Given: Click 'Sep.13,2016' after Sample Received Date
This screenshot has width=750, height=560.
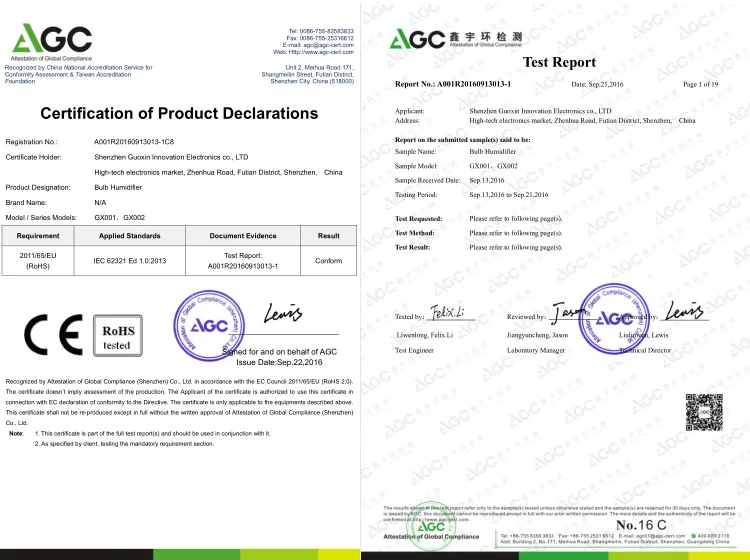Looking at the screenshot, I should point(486,180).
